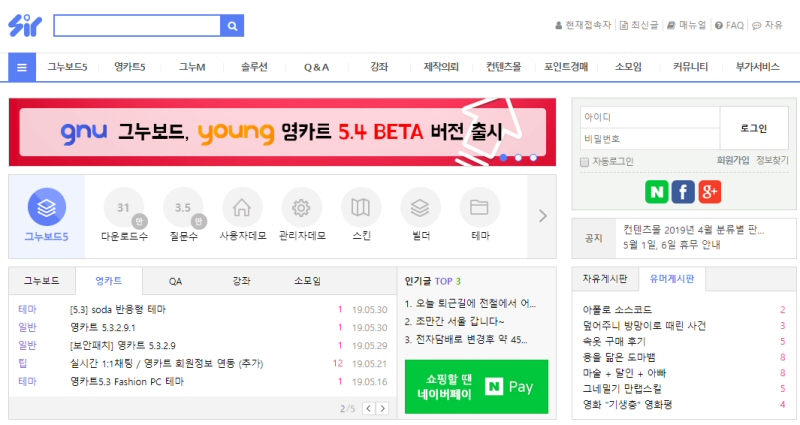Focus the 아이디 input field

click(649, 117)
